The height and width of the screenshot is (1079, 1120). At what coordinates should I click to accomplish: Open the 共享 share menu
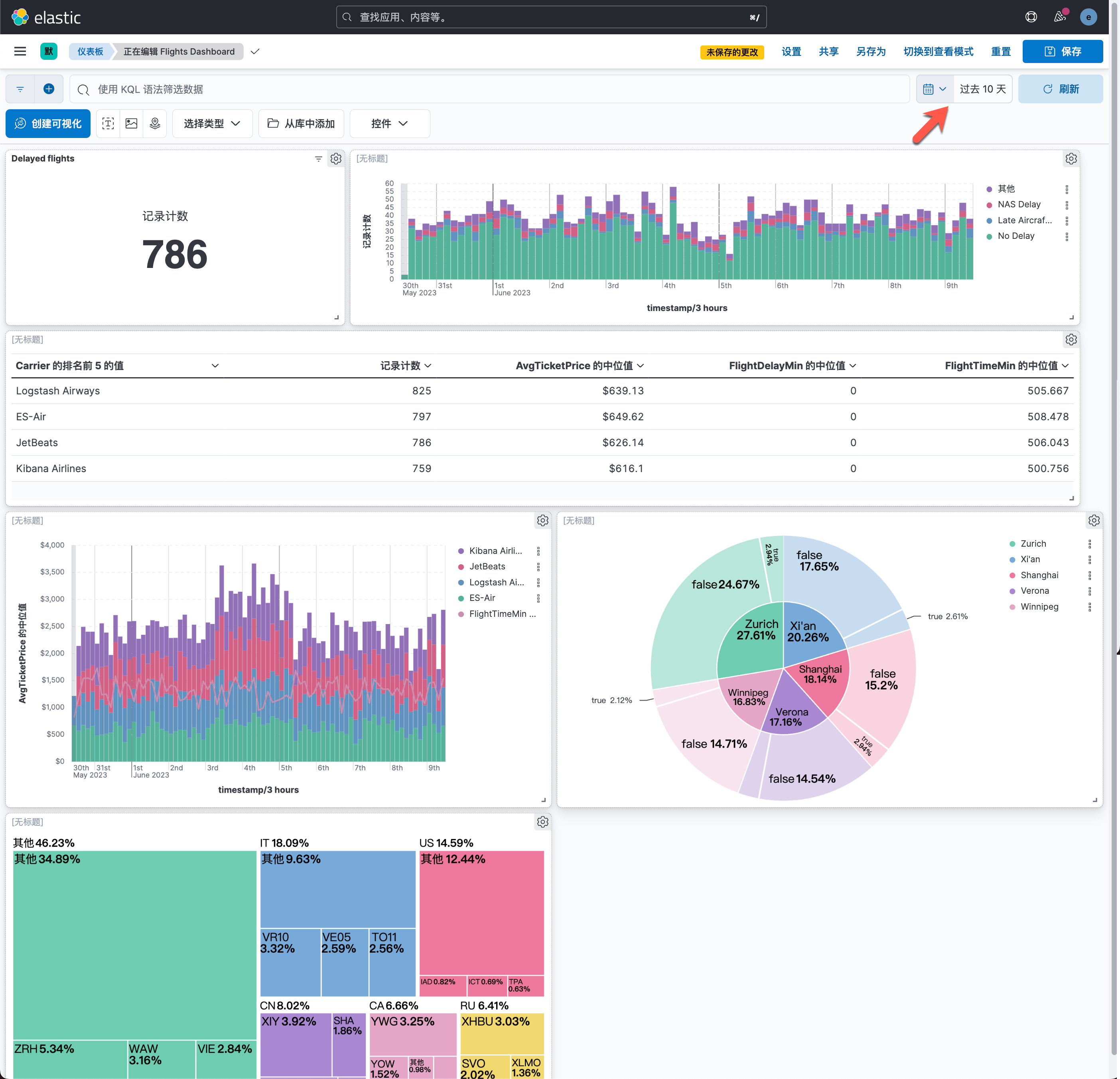pos(828,51)
